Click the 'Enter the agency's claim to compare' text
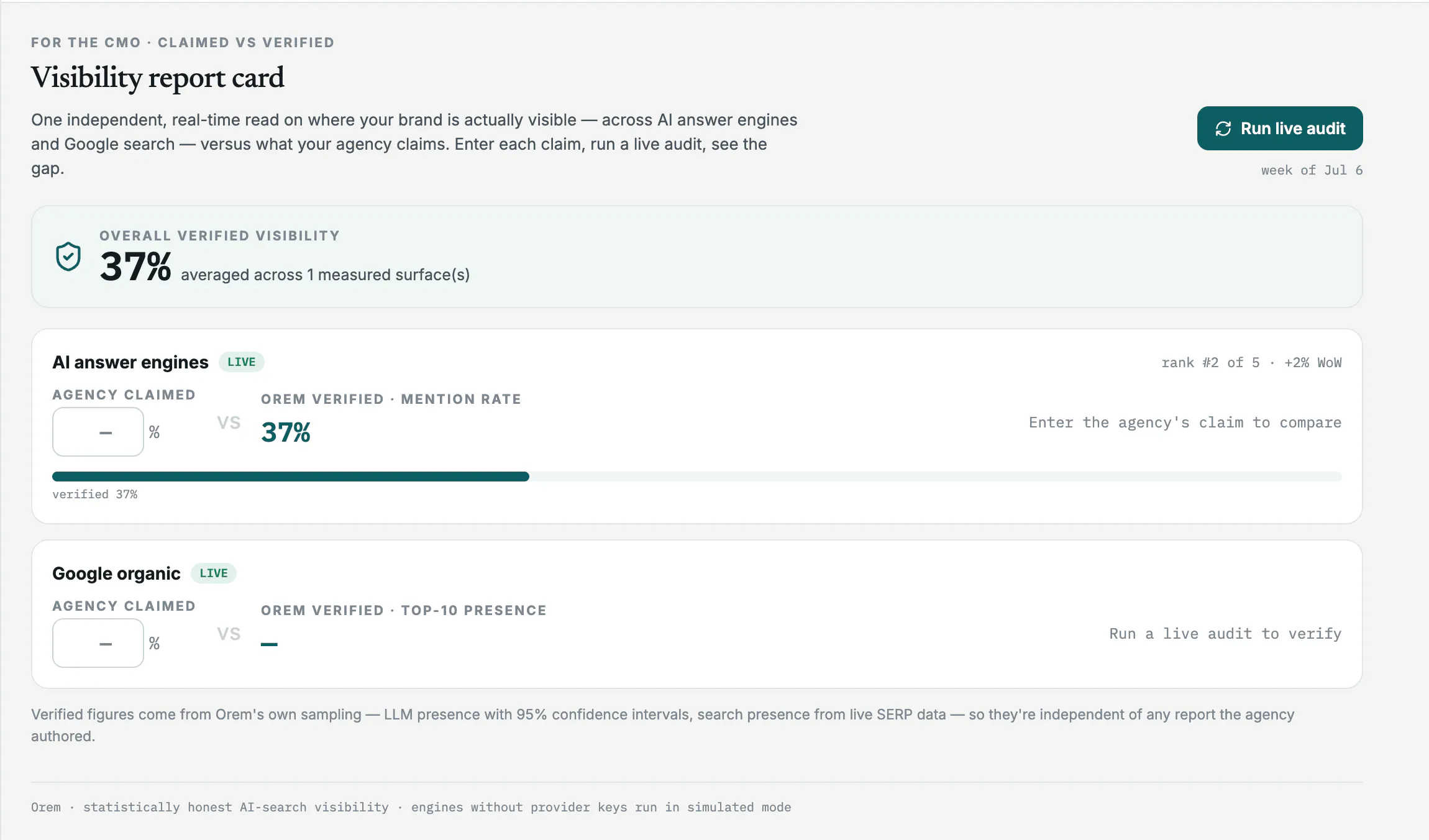1429x840 pixels. pos(1185,422)
